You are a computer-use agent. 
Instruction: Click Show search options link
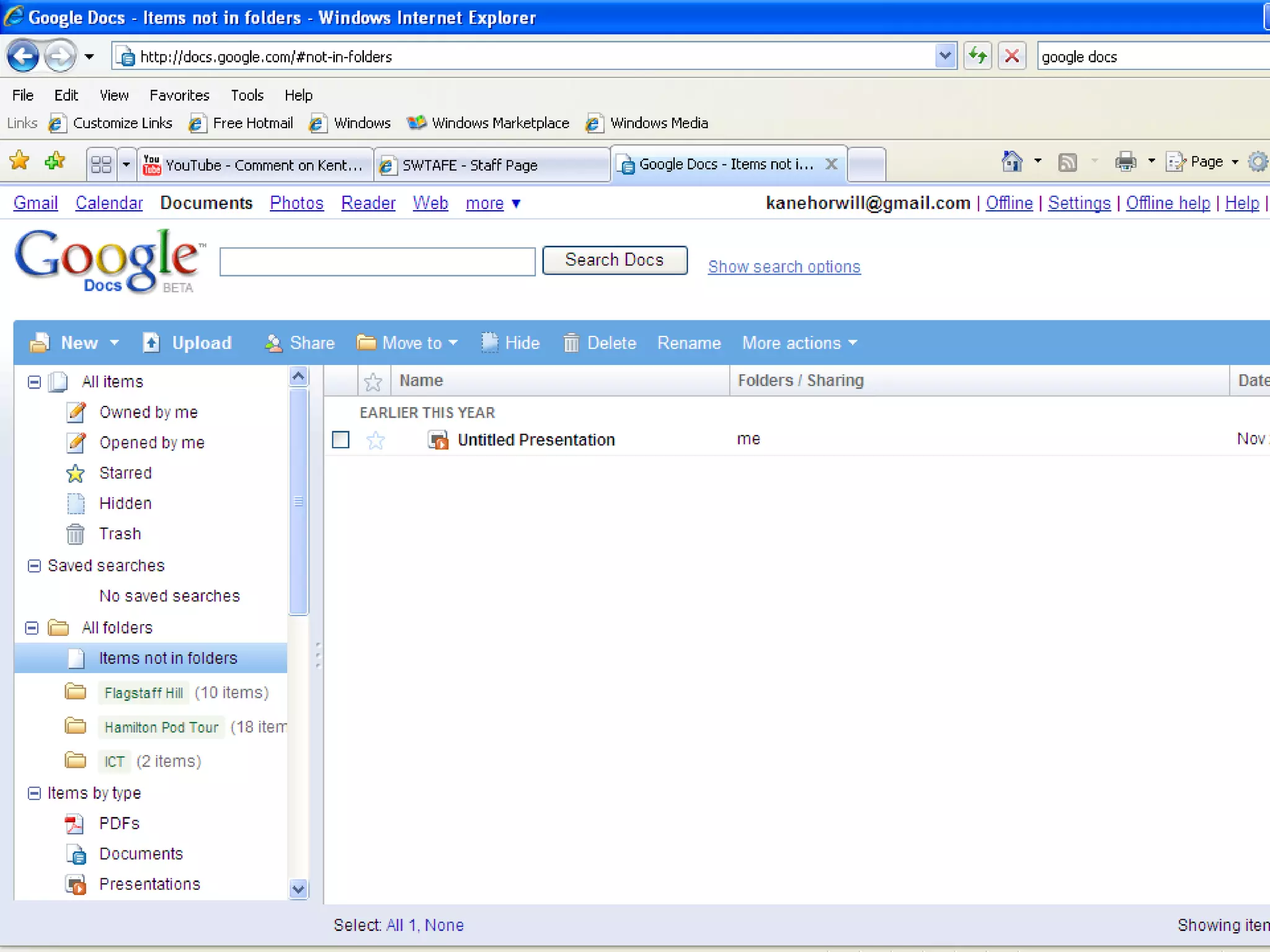click(784, 267)
